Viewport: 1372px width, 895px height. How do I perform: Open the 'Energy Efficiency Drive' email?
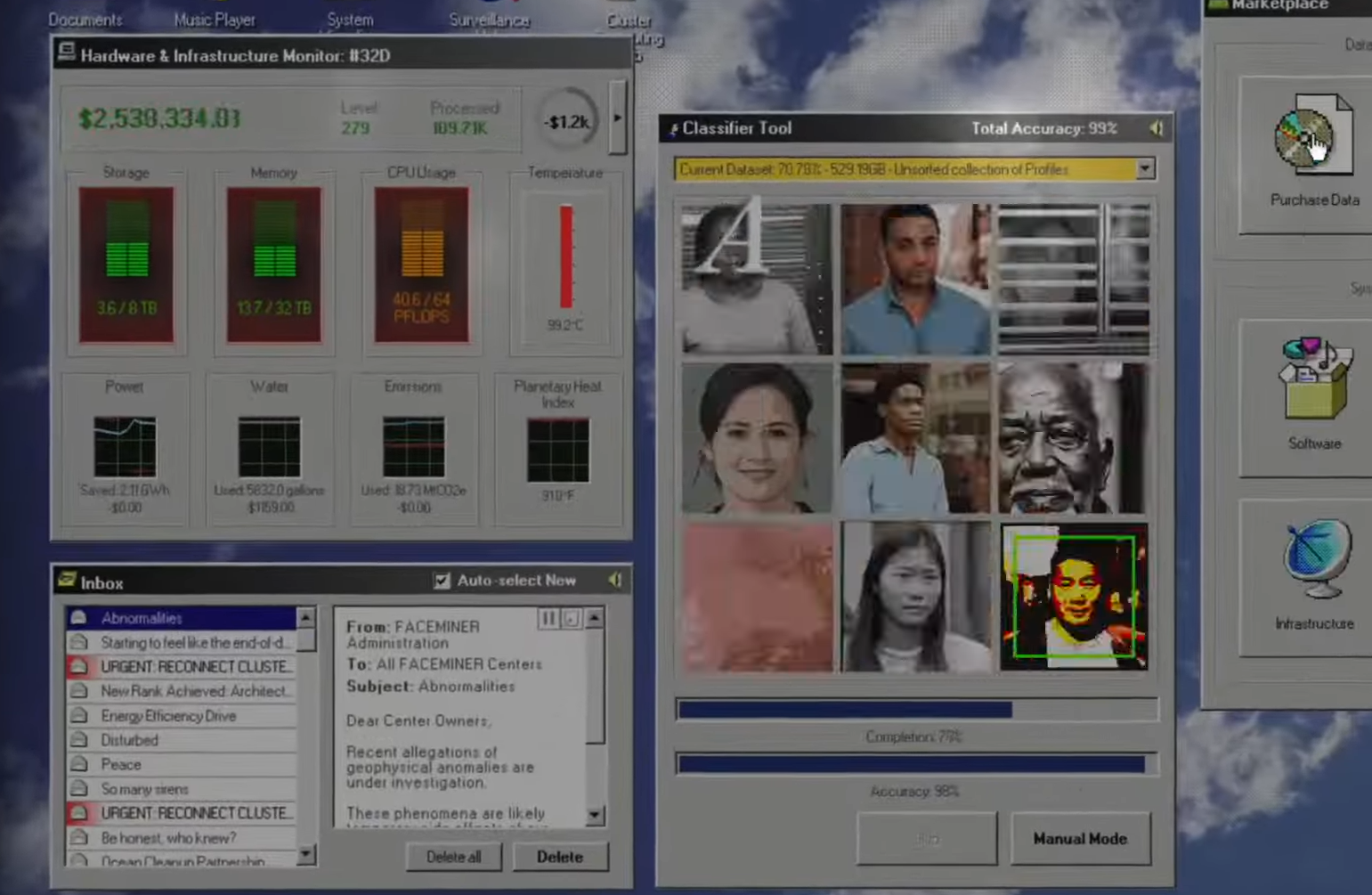click(169, 716)
